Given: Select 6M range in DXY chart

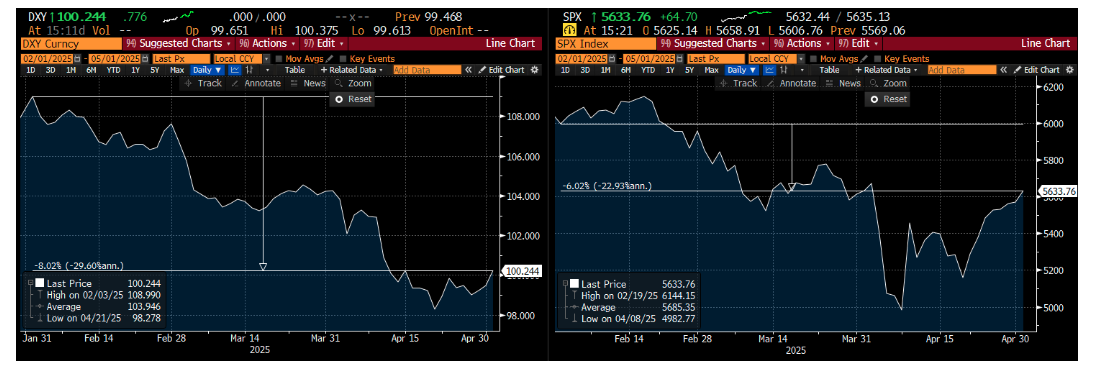Looking at the screenshot, I should 91,70.
